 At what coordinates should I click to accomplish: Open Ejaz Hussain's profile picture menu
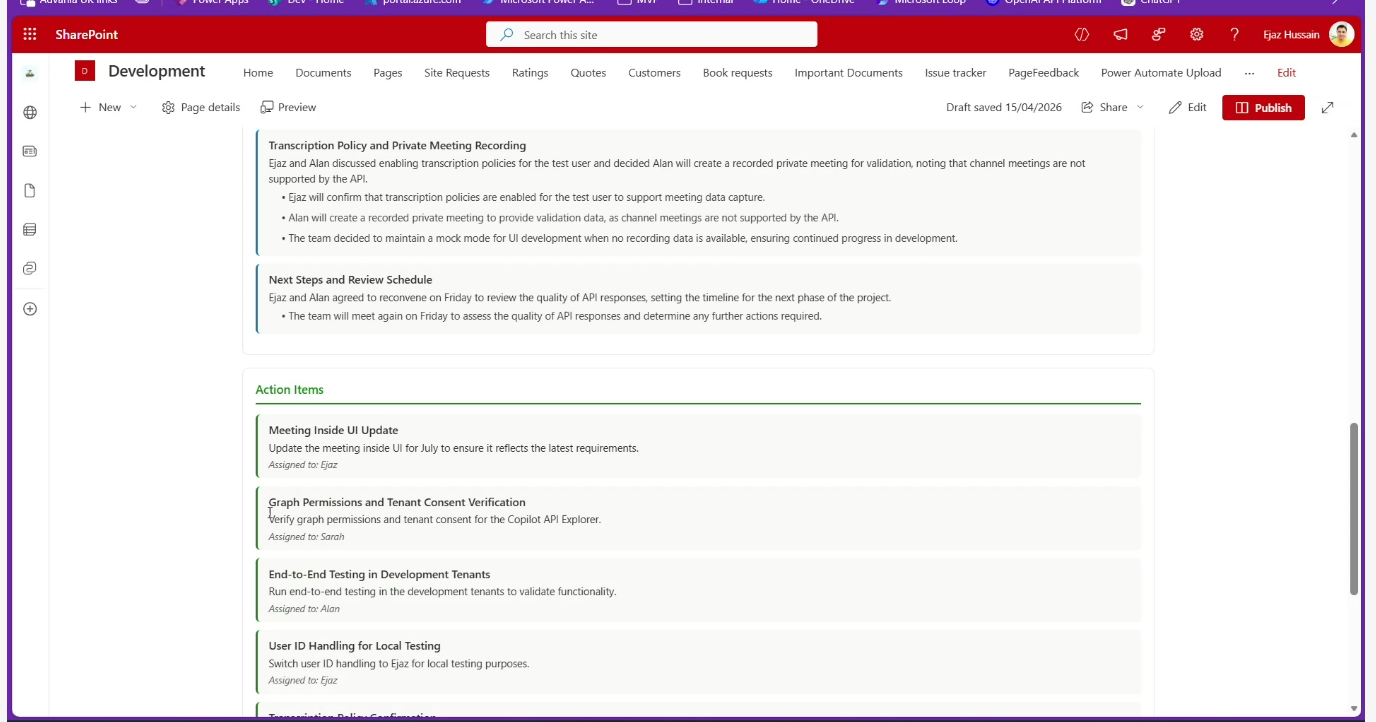1341,35
